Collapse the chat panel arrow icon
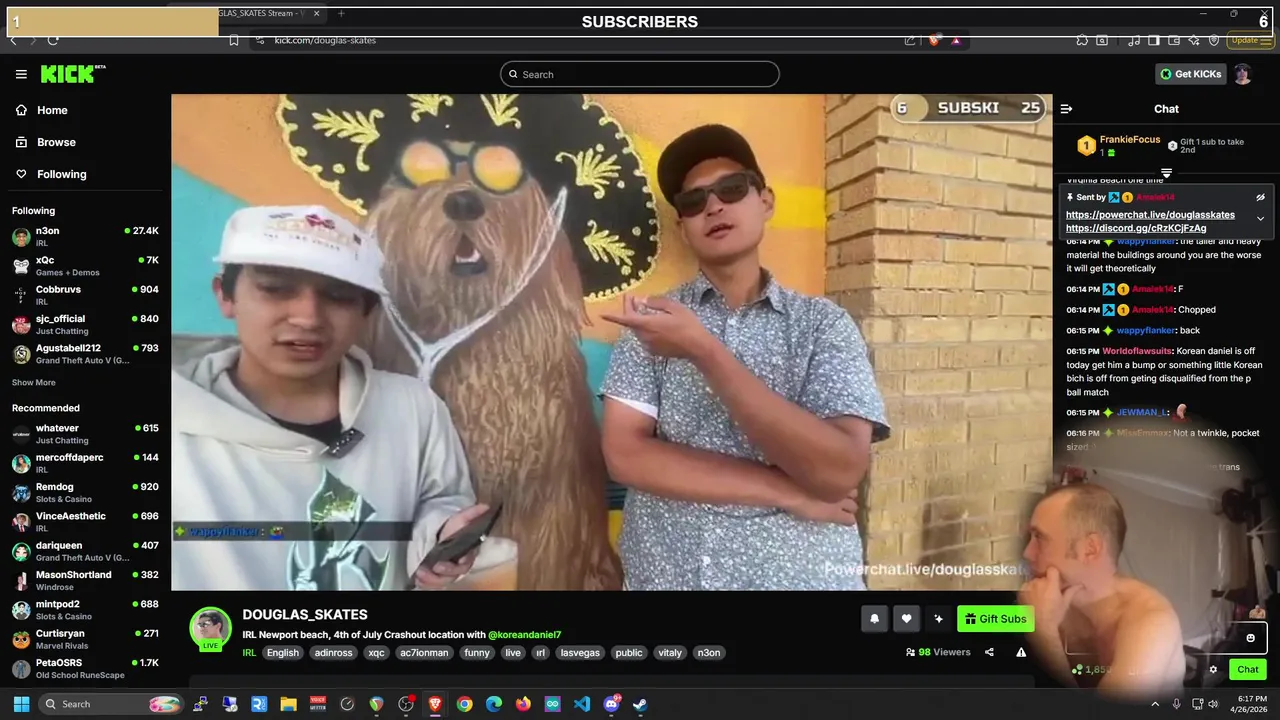1280x720 pixels. [1066, 109]
